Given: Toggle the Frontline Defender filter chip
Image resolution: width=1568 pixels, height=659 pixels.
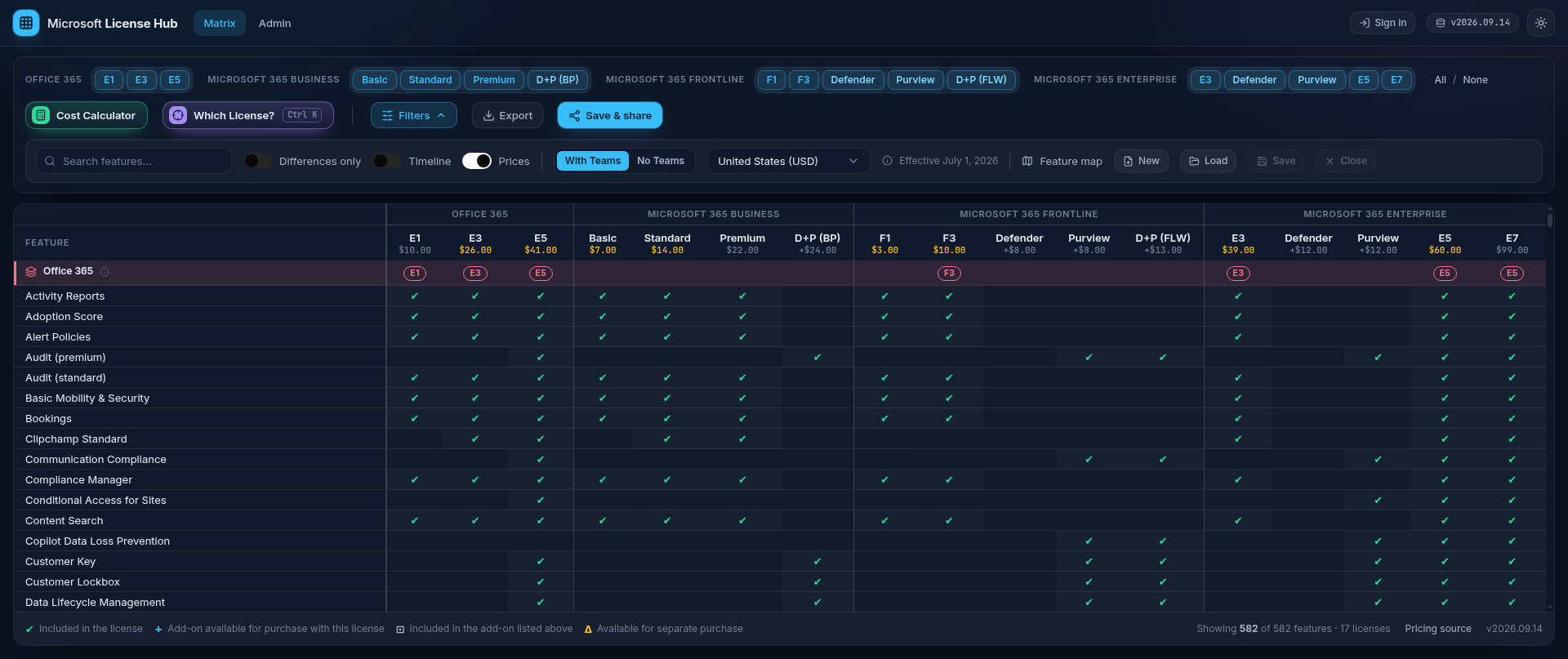Looking at the screenshot, I should (x=853, y=79).
